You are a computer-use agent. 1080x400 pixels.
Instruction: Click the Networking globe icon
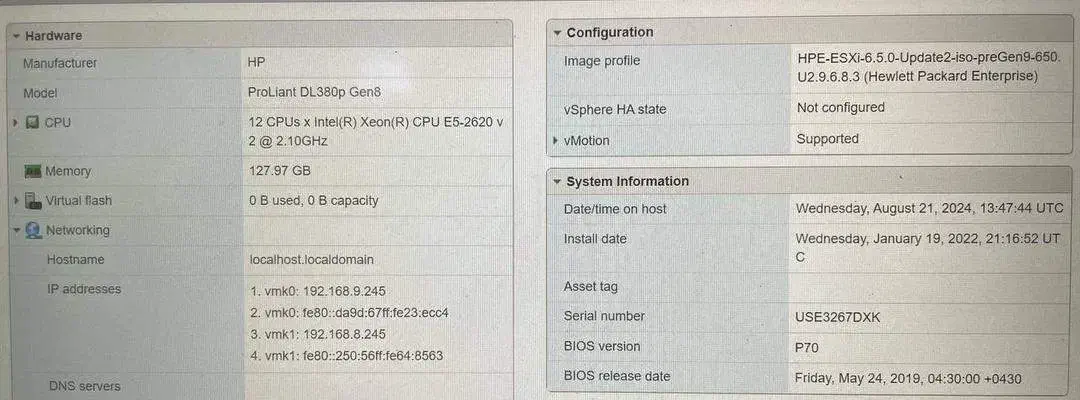pyautogui.click(x=33, y=230)
